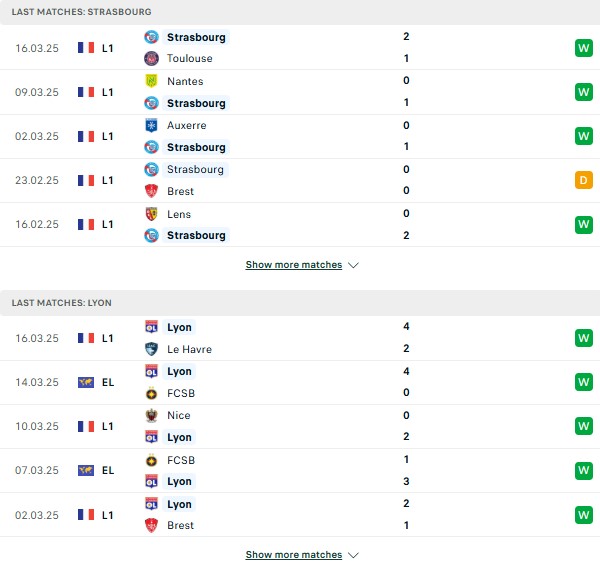Click the Lens club crest icon

pos(152,214)
